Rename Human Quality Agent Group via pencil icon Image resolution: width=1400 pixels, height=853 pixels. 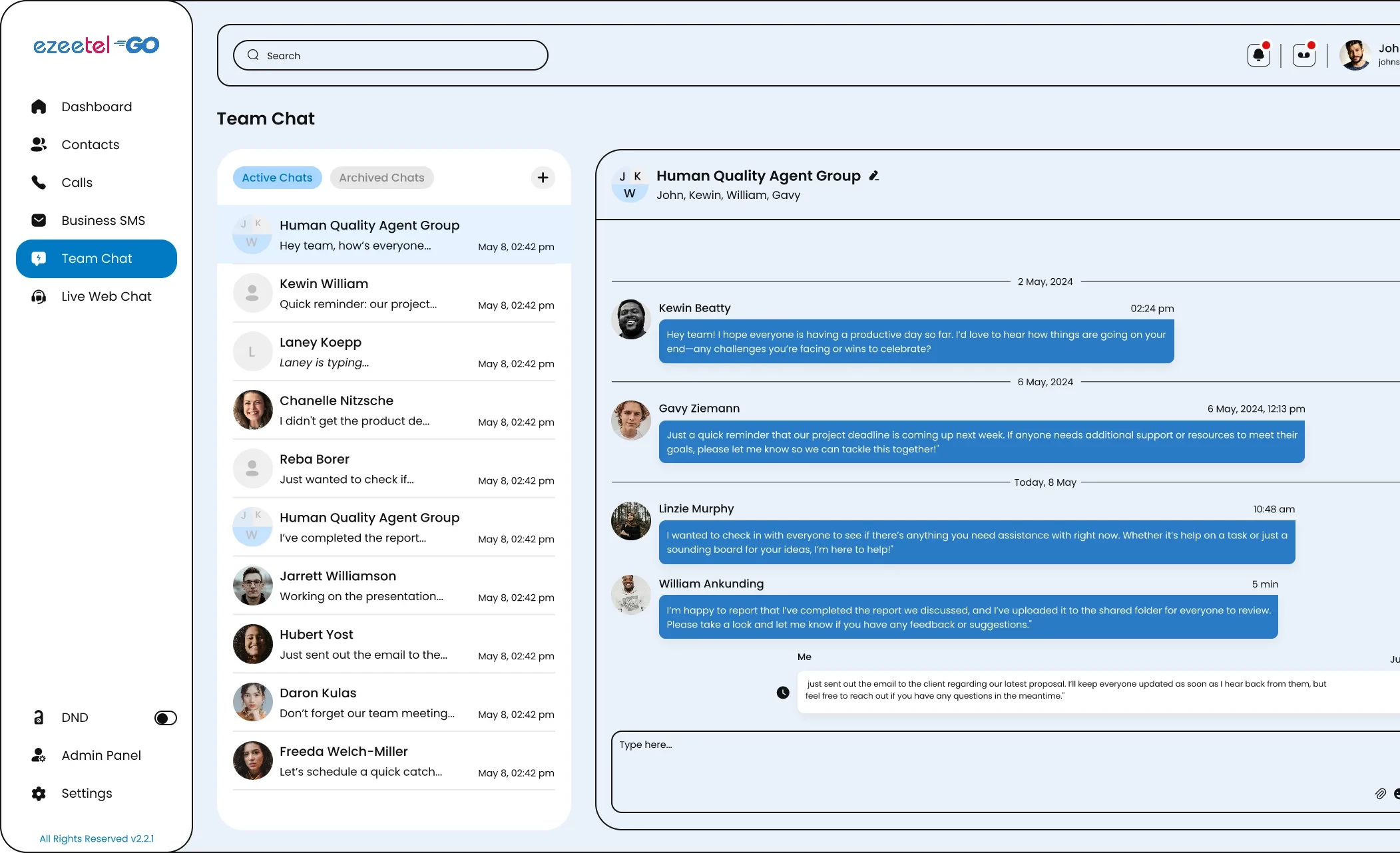[873, 176]
